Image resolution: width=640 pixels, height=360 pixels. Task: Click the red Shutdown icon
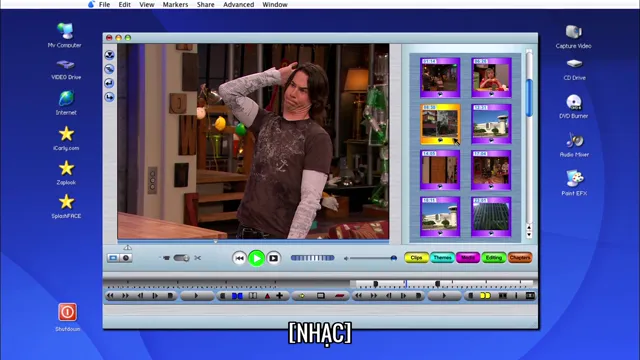point(67,312)
